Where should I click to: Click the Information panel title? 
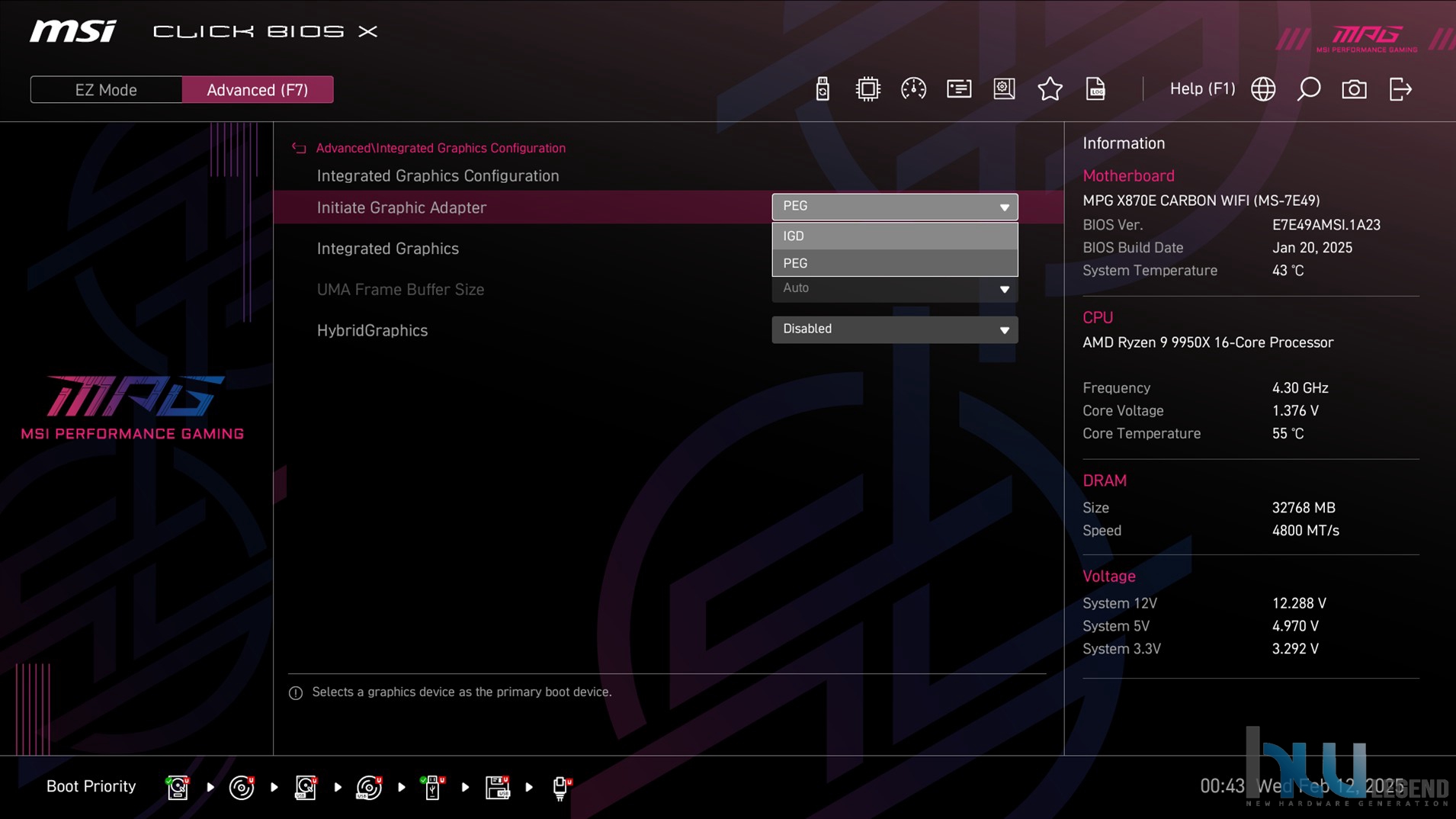pos(1124,143)
